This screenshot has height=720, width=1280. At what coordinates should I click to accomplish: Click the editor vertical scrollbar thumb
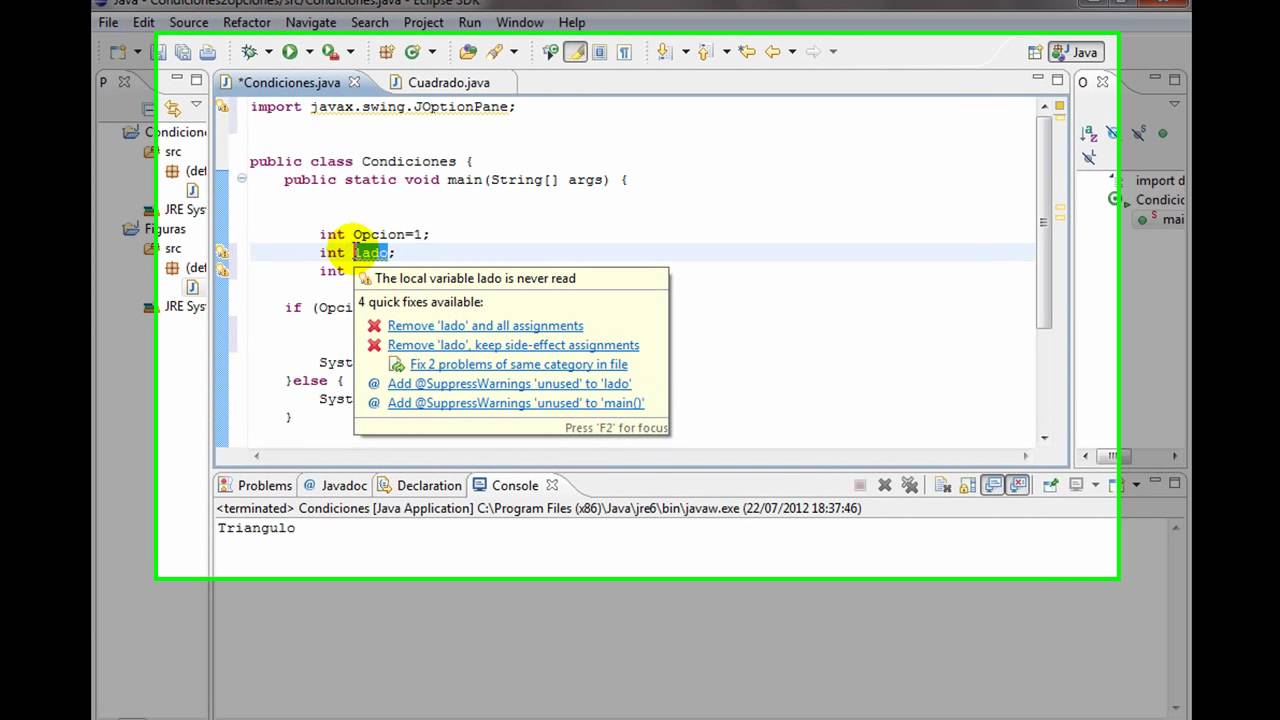[1044, 222]
